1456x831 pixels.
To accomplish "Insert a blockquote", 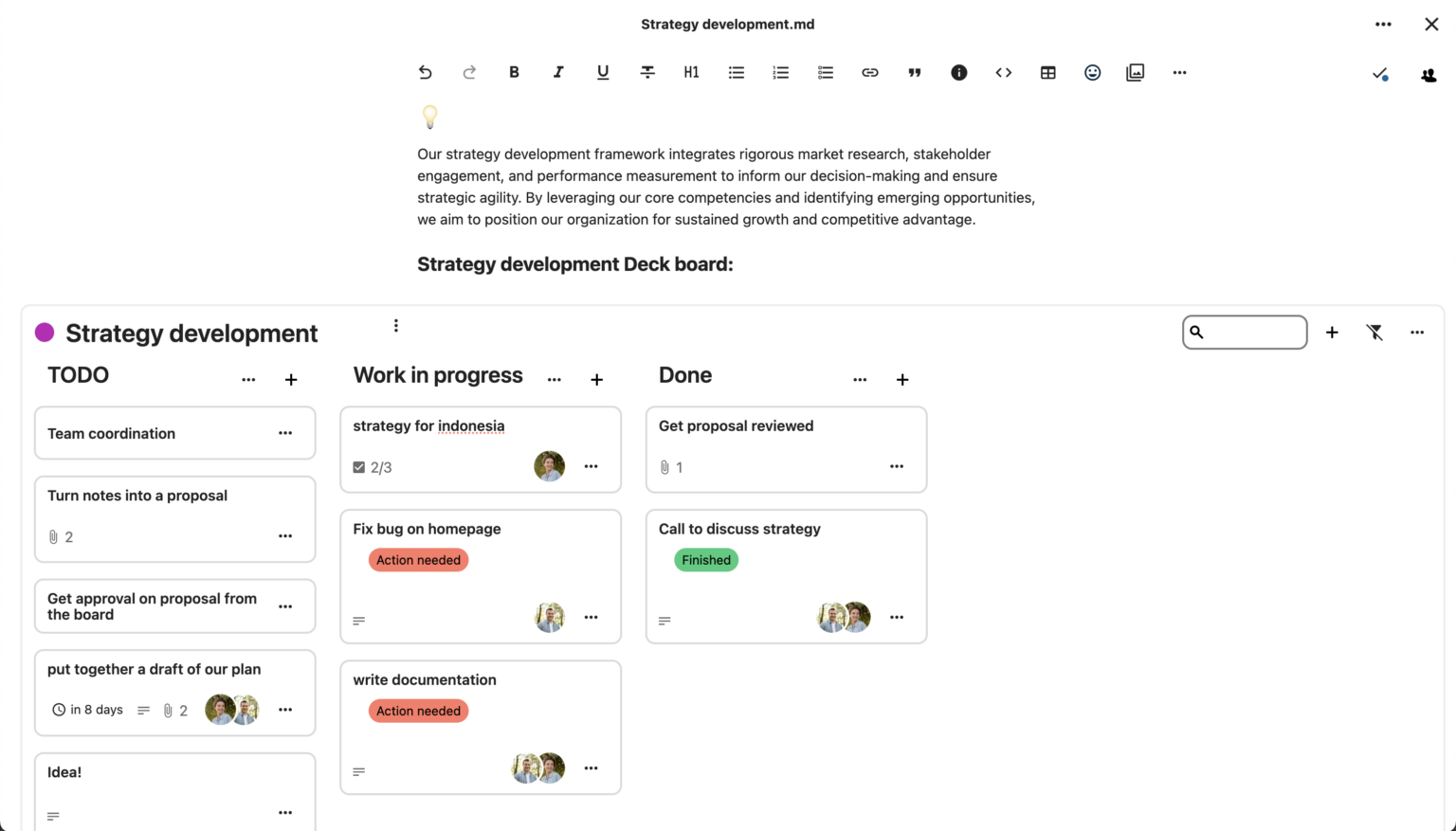I will (x=914, y=72).
